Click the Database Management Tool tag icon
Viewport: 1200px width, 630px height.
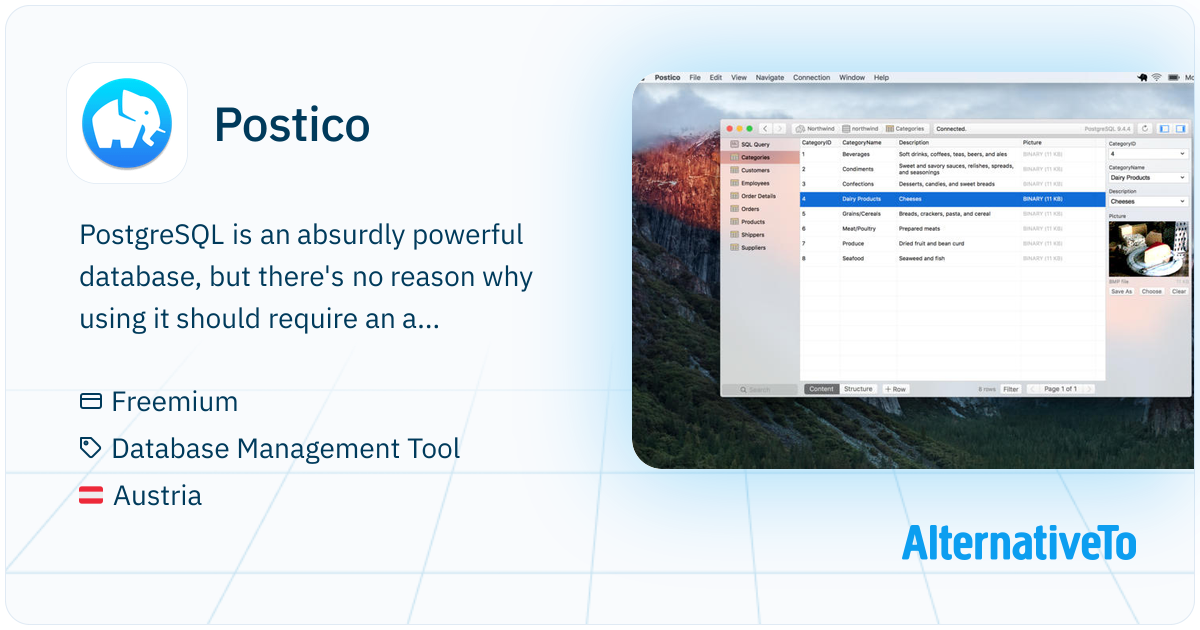pos(91,448)
